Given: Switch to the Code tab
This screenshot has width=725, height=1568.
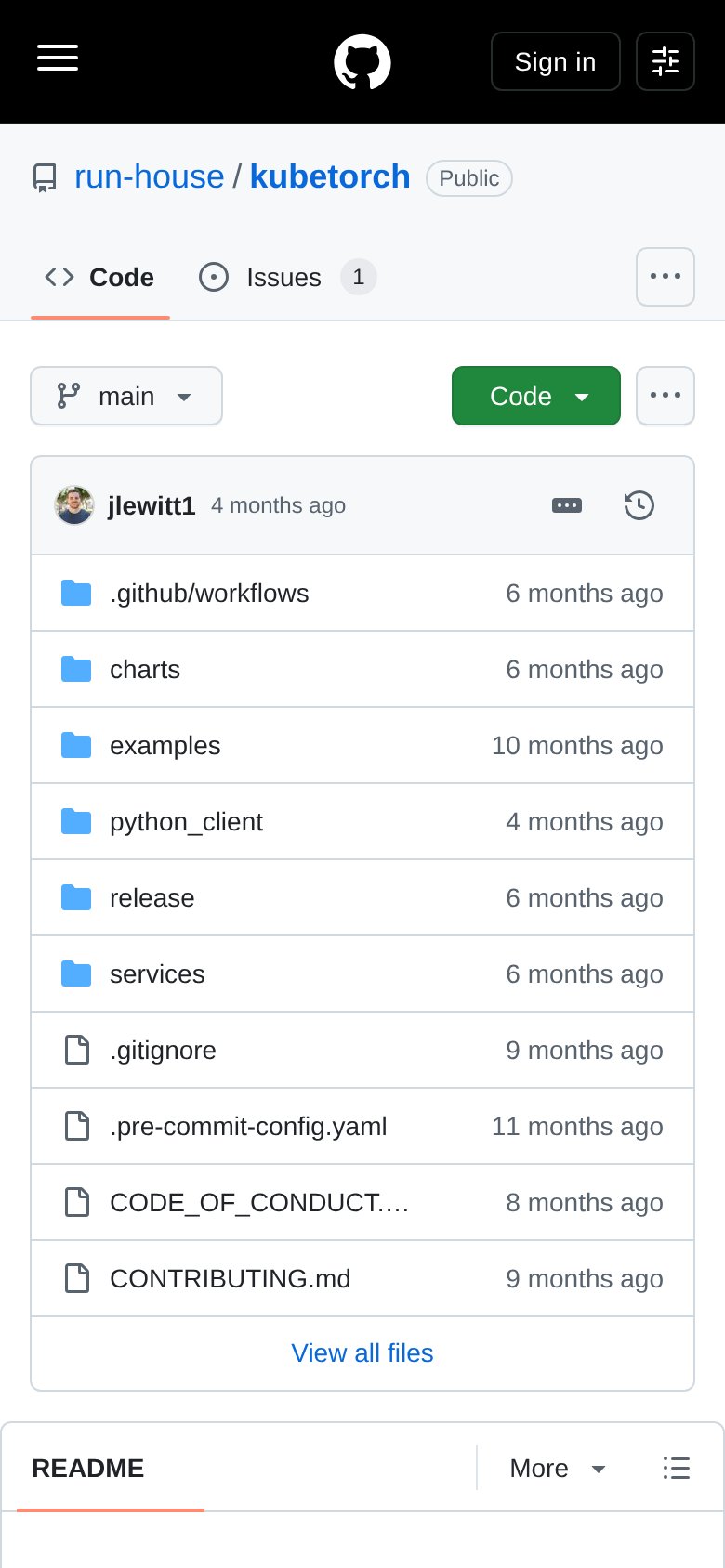Looking at the screenshot, I should coord(100,277).
